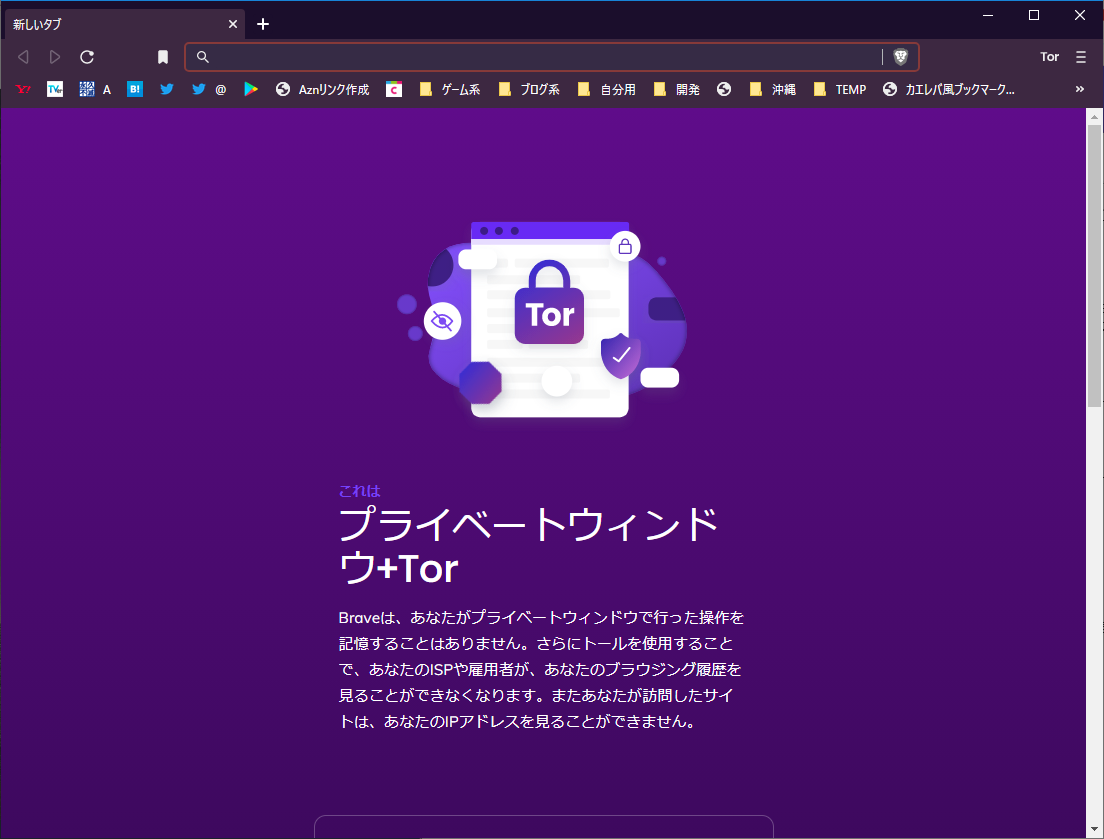Bookmark this page with the star icon

(x=163, y=57)
